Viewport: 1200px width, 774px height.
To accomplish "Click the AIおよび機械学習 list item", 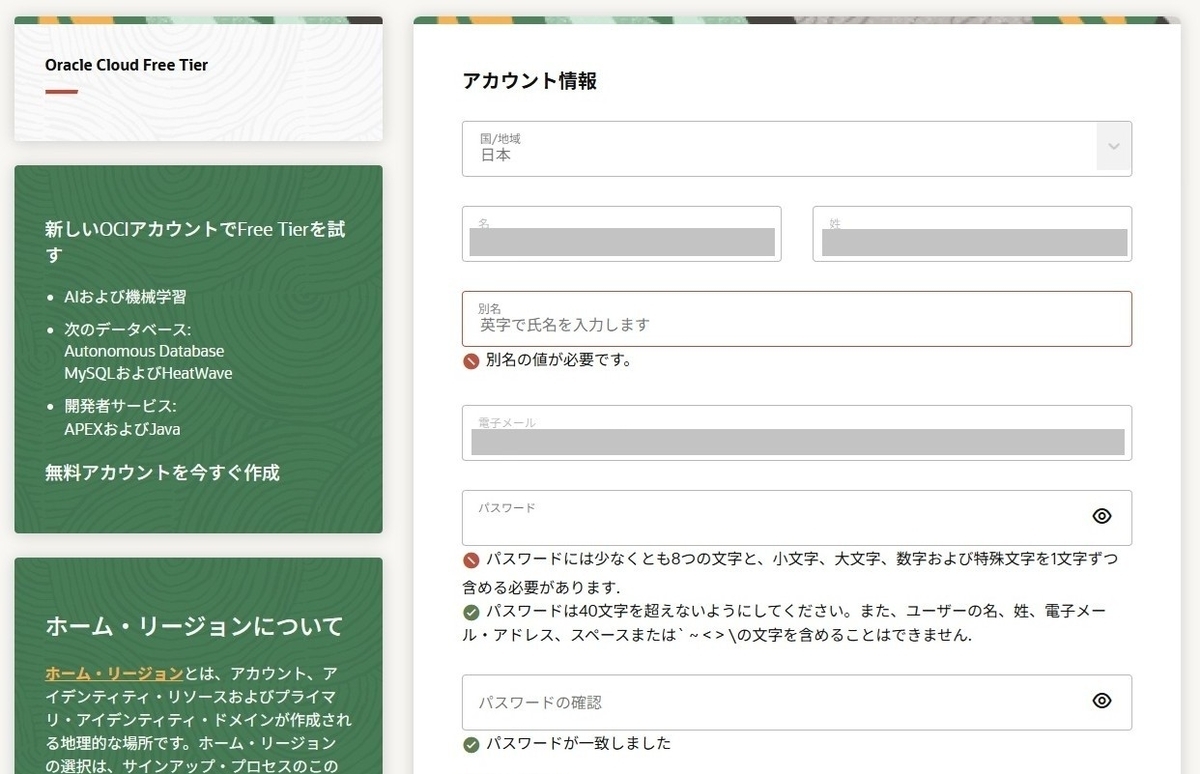I will point(125,297).
